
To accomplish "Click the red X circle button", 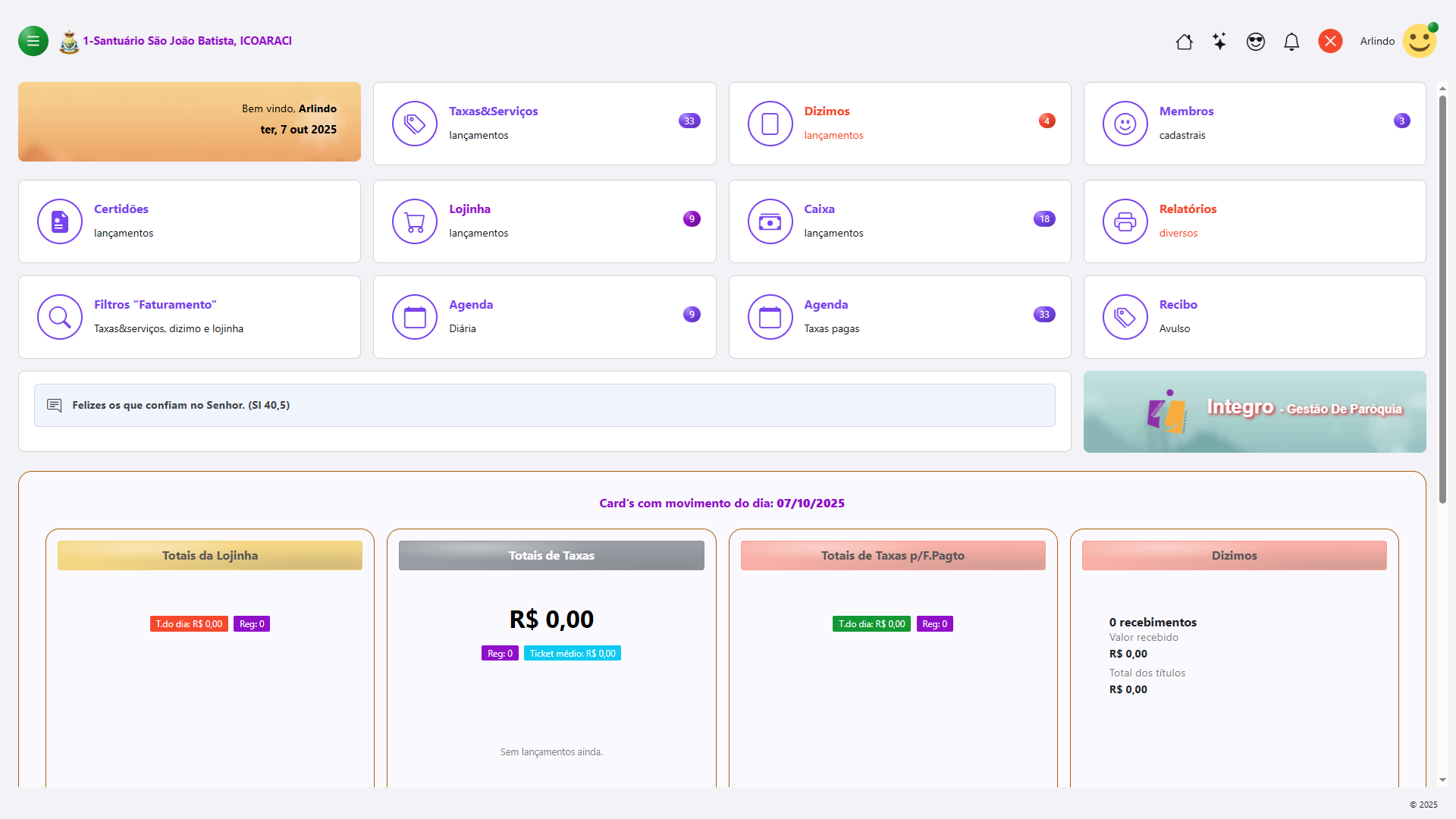I will point(1330,41).
